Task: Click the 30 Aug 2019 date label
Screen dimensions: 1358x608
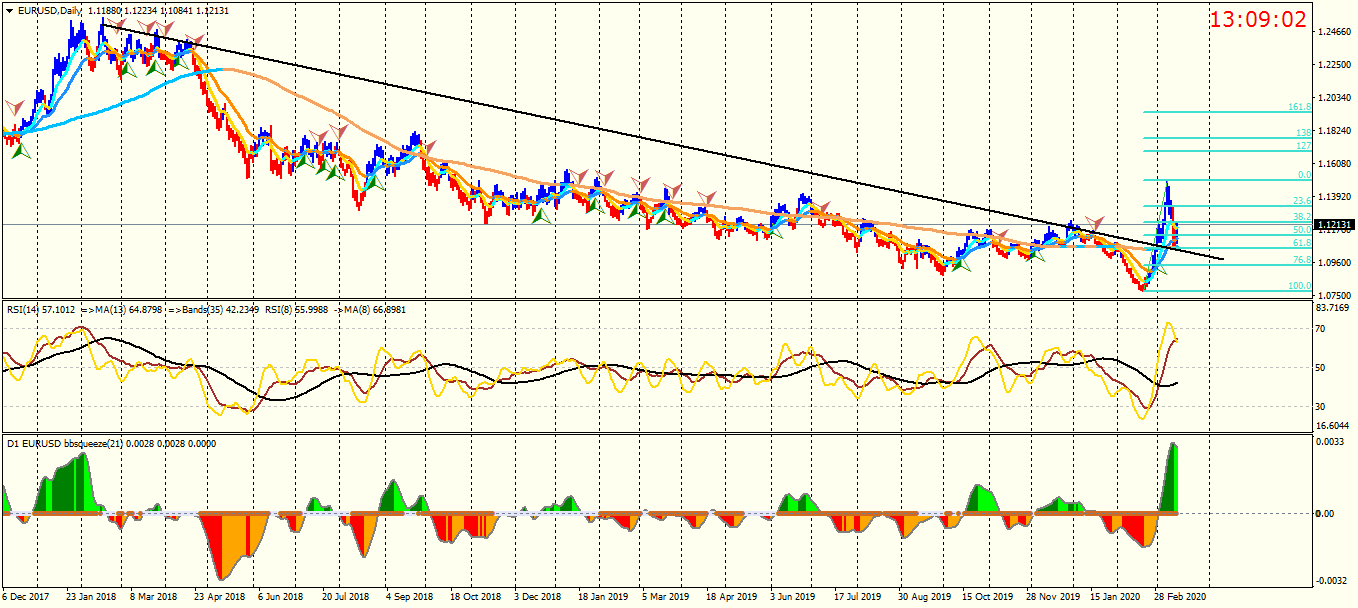Action: (923, 597)
